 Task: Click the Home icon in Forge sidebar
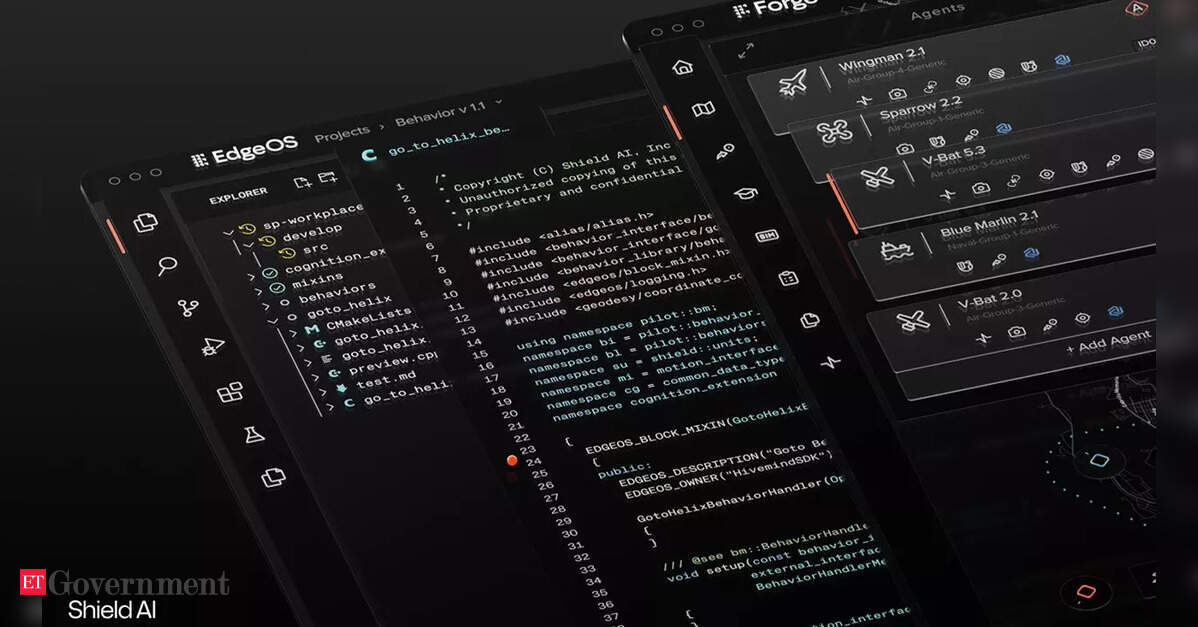pos(683,67)
